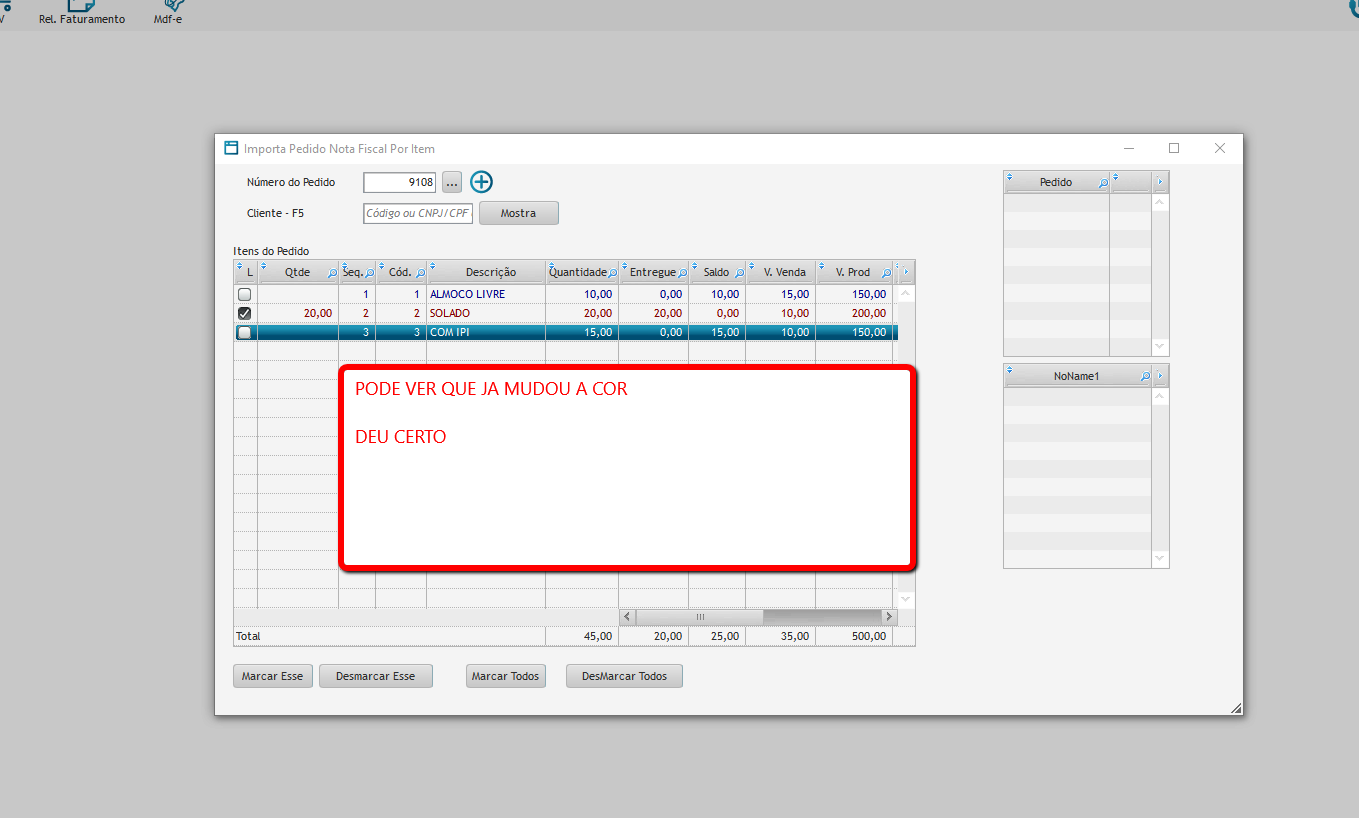
Task: Select the COM IPI row in the grid
Action: (485, 331)
